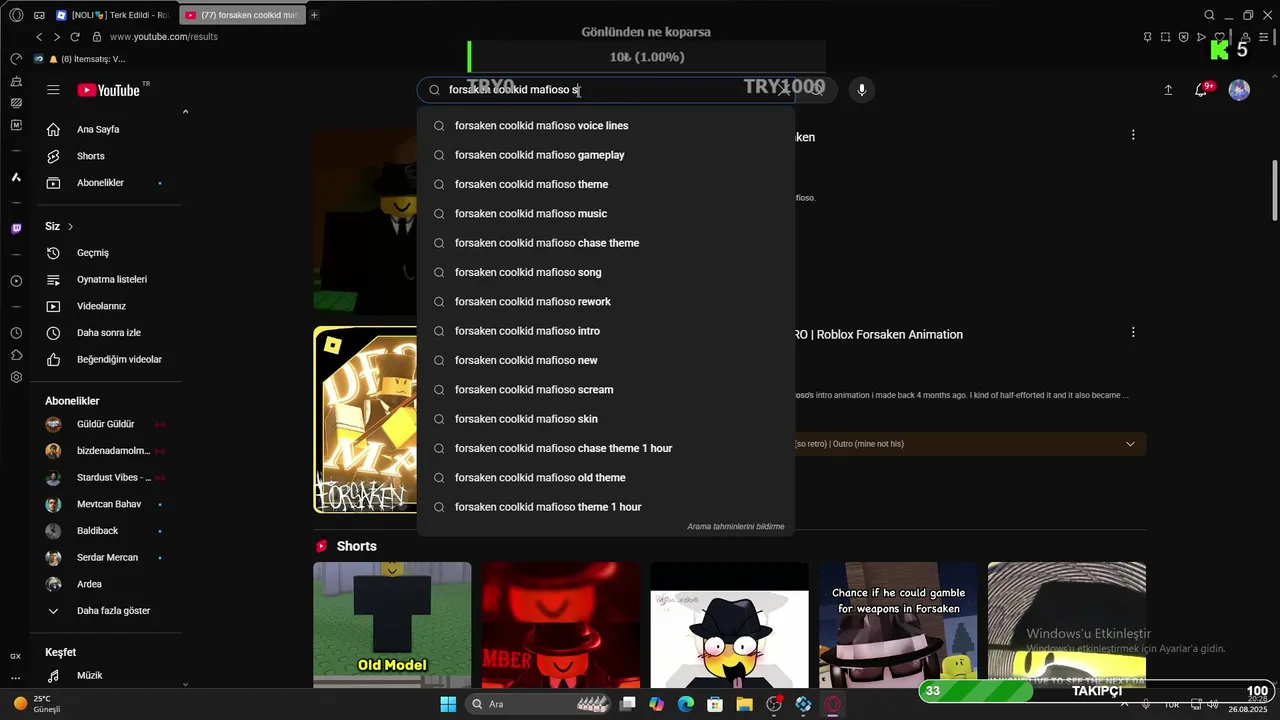The height and width of the screenshot is (720, 1280).
Task: Click 'Arama tahminlerini bildirme' link
Action: click(x=735, y=526)
